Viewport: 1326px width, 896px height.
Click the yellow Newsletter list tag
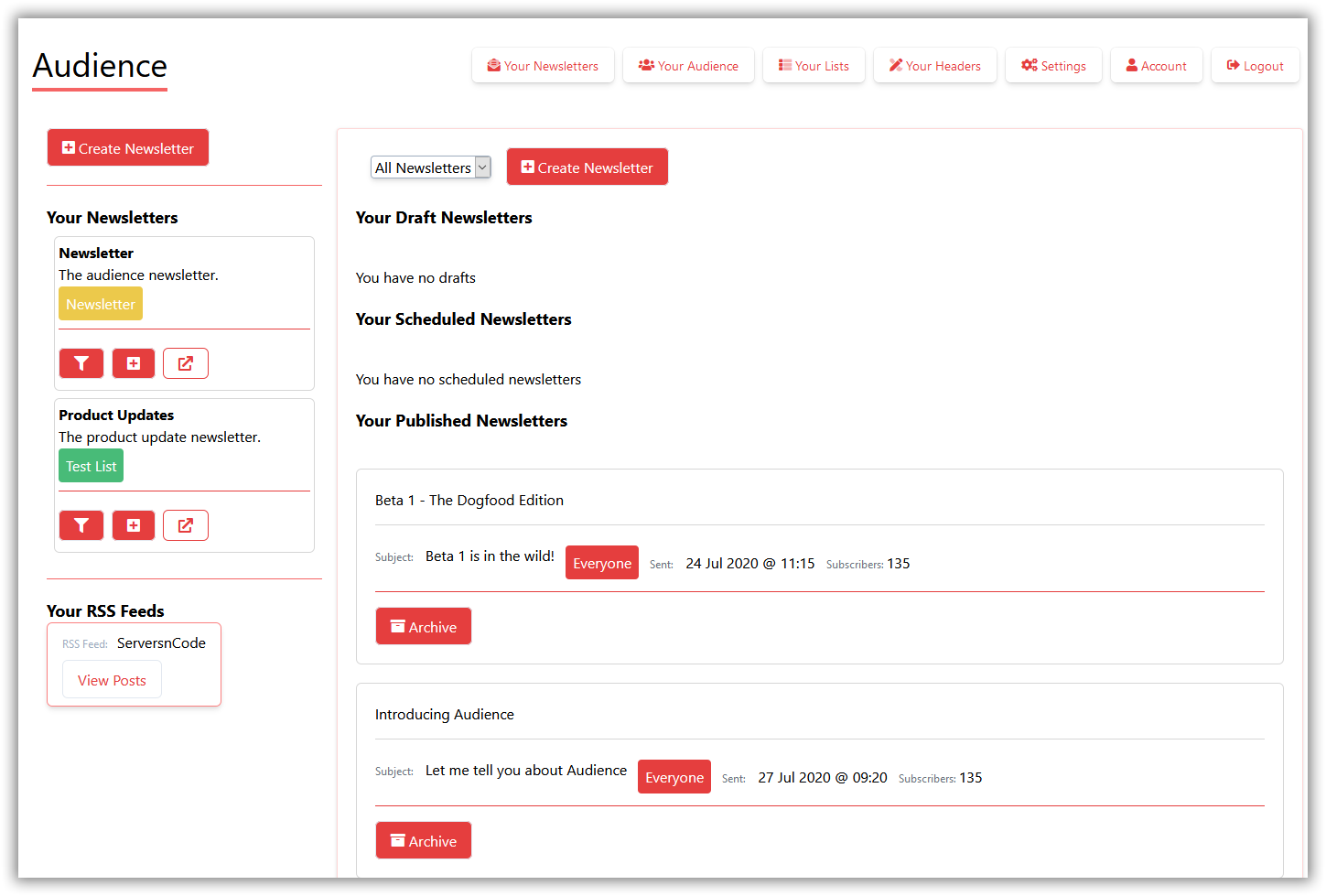pos(101,304)
